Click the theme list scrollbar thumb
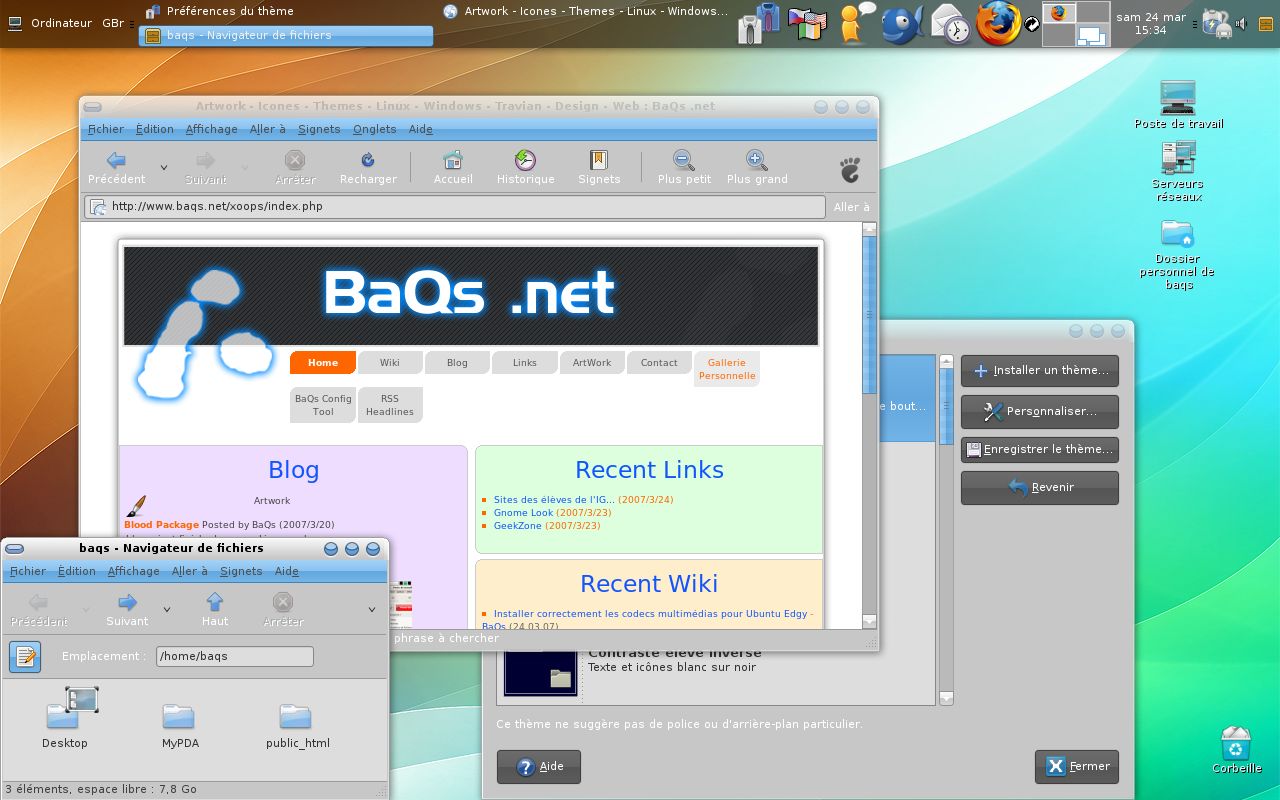 tap(946, 406)
